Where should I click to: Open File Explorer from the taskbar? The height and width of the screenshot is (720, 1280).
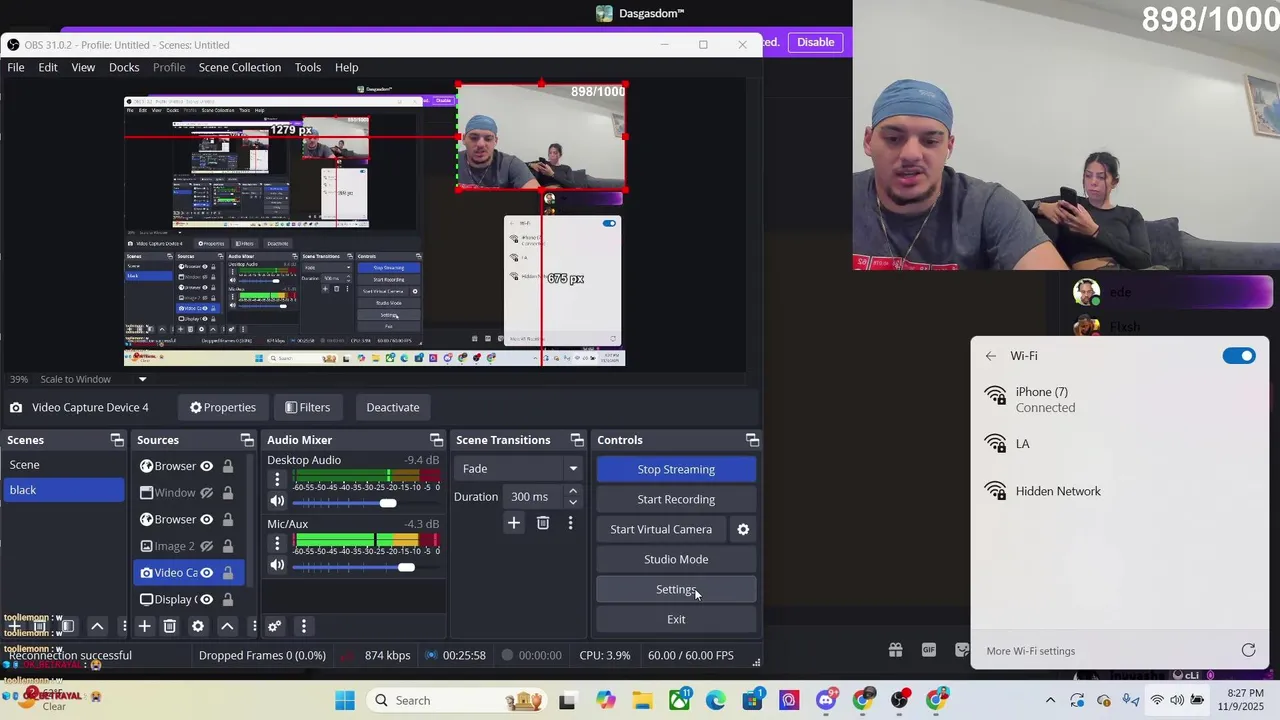(642, 700)
